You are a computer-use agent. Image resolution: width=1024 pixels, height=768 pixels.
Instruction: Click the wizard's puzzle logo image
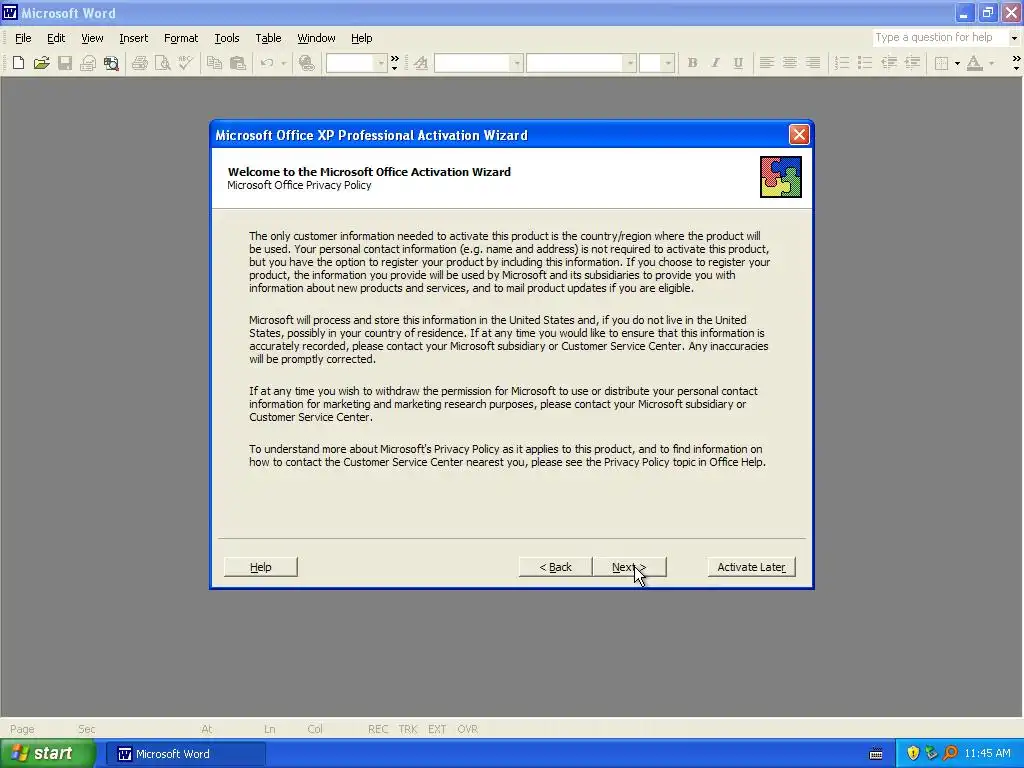pyautogui.click(x=780, y=176)
